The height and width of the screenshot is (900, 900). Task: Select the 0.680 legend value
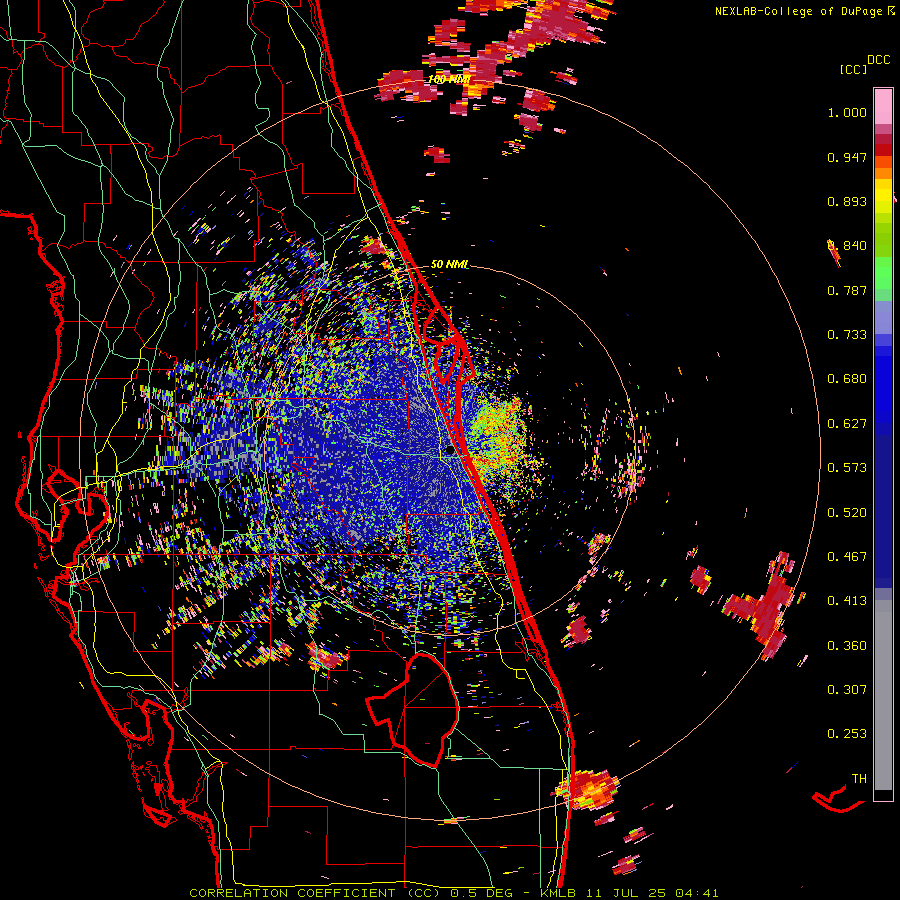pyautogui.click(x=847, y=379)
